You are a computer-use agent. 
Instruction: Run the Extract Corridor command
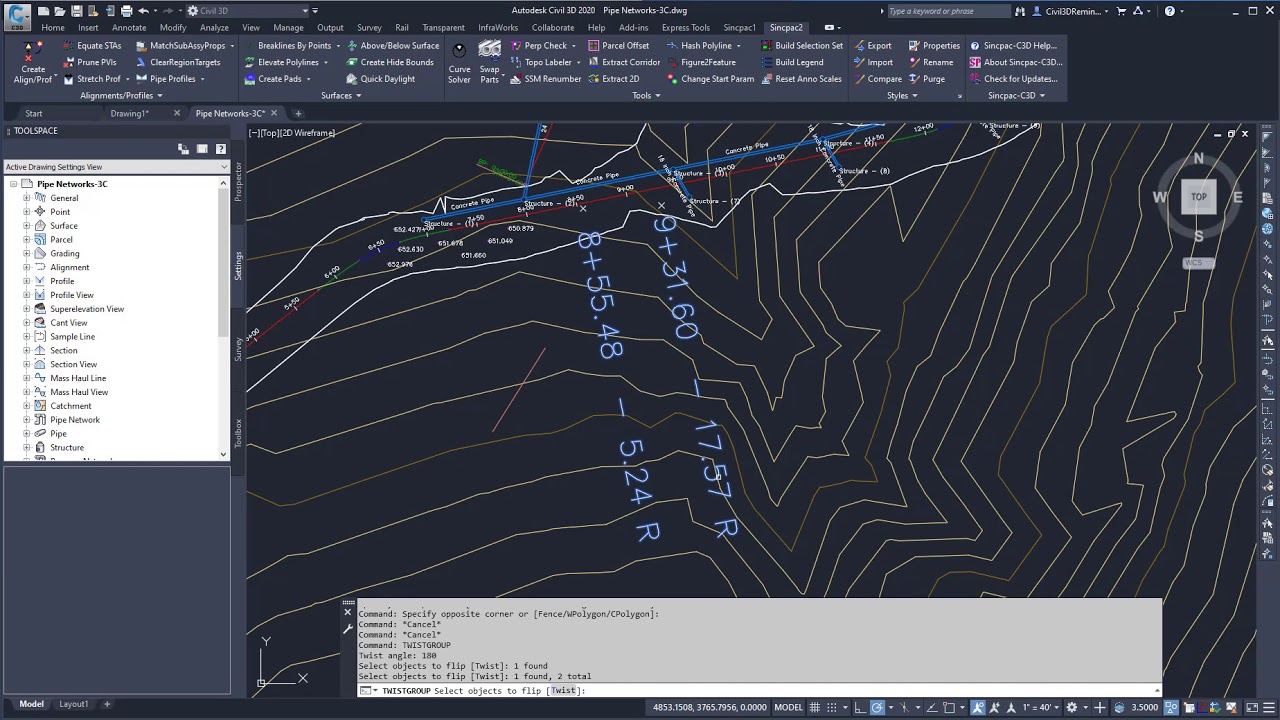click(x=623, y=62)
